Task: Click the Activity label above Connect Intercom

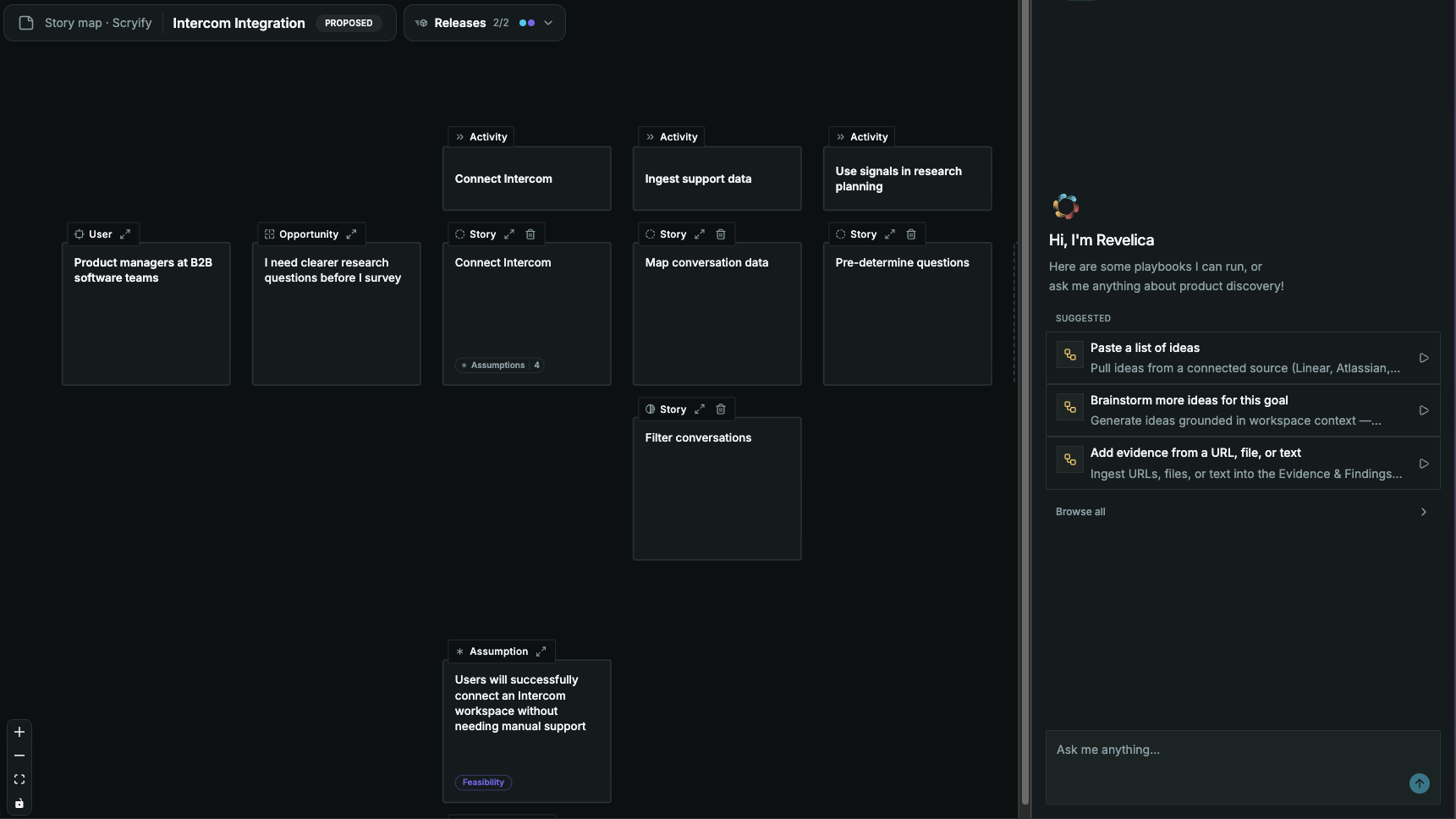Action: [481, 137]
